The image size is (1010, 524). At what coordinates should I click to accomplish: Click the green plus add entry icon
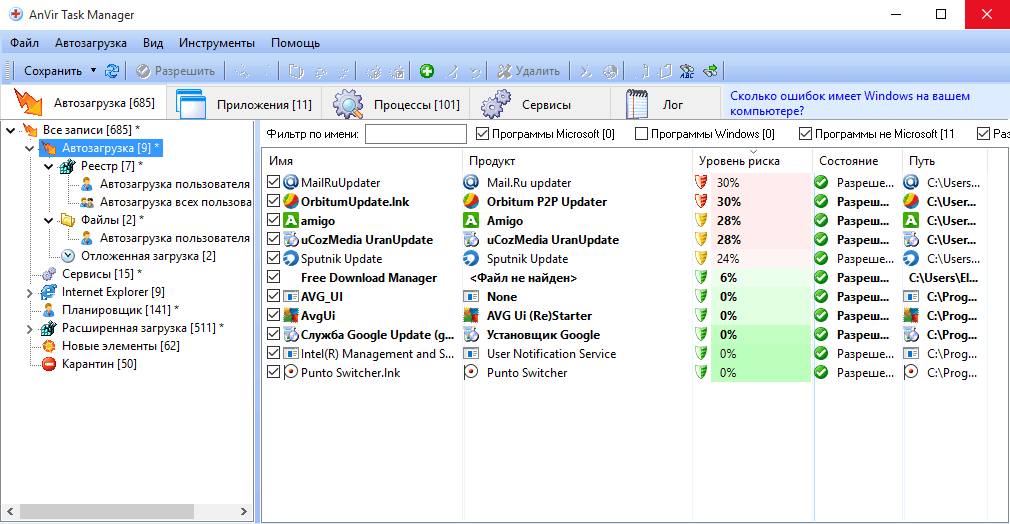[x=426, y=71]
